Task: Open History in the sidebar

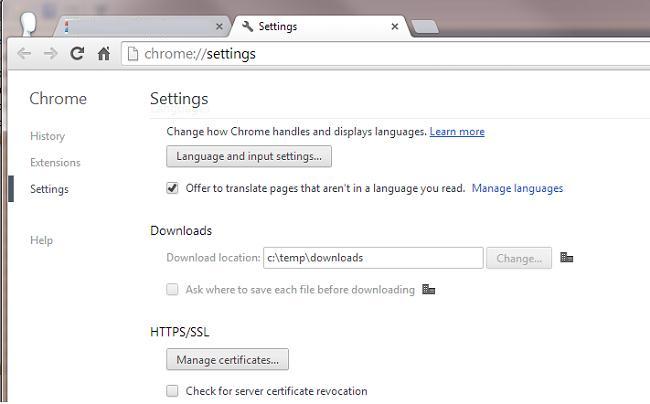Action: point(47,136)
